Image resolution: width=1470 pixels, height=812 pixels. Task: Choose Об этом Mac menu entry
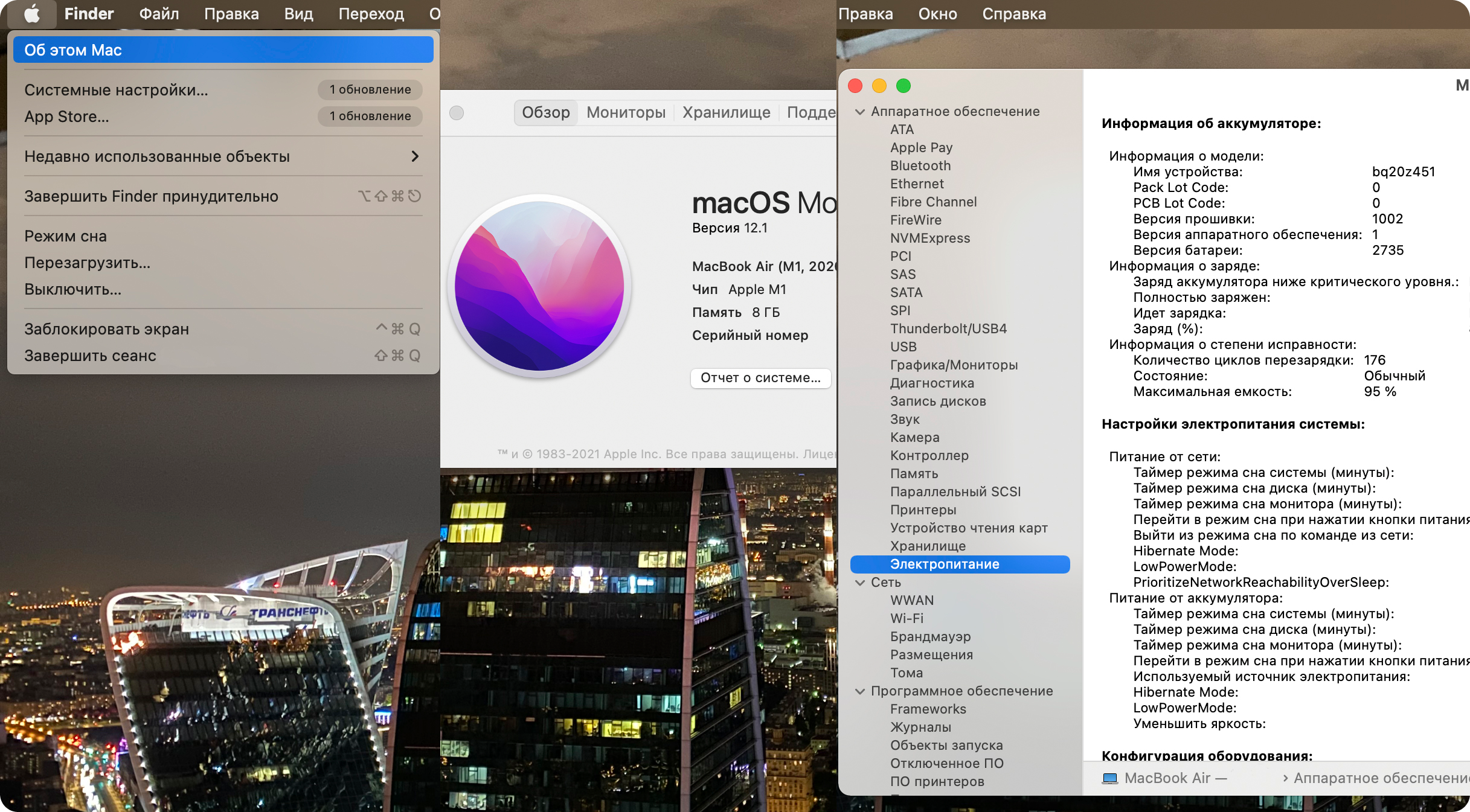tap(223, 50)
